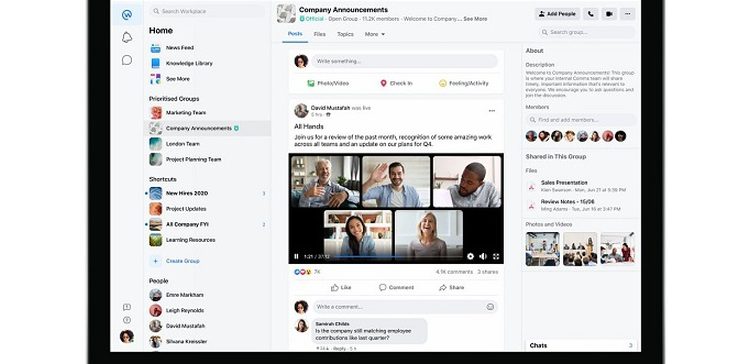Open the Chats panel at bottom right
The width and height of the screenshot is (750, 364).
(x=581, y=345)
